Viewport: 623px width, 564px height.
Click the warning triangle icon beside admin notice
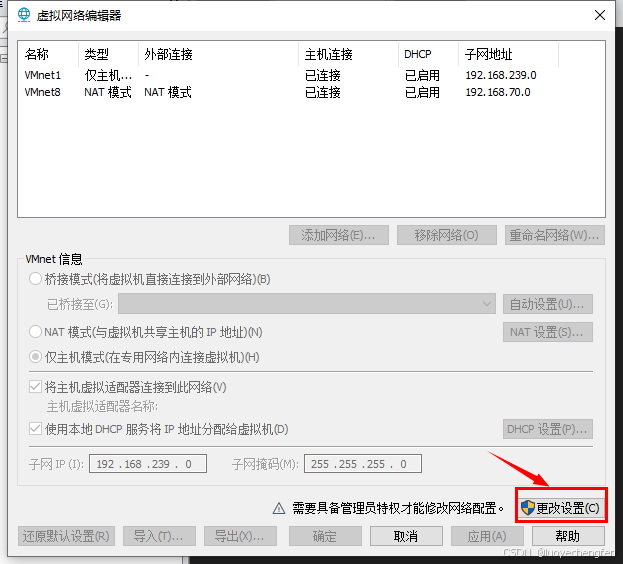pyautogui.click(x=279, y=508)
